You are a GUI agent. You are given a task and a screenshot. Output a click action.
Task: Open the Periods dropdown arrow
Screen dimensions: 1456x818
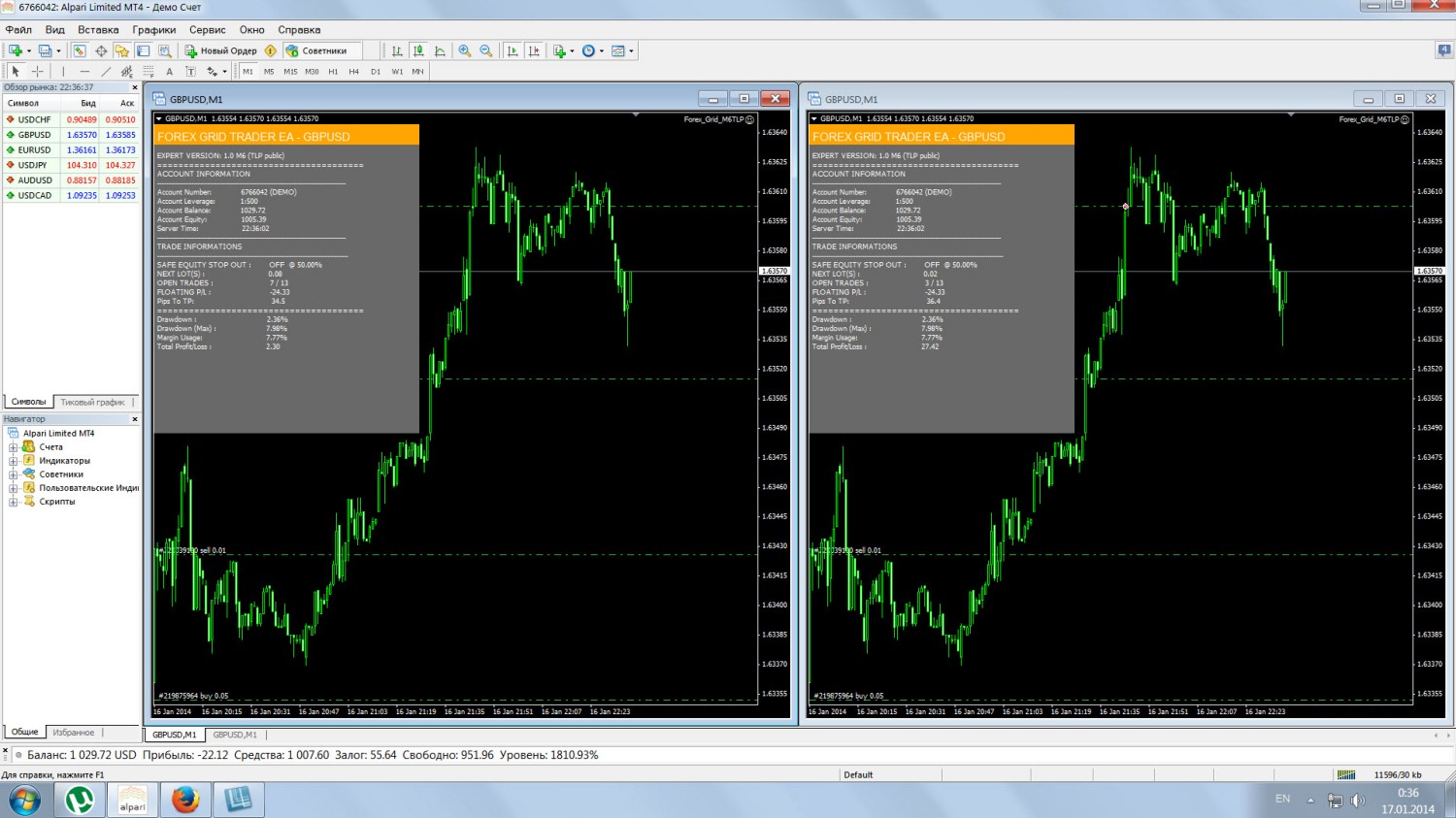(602, 50)
